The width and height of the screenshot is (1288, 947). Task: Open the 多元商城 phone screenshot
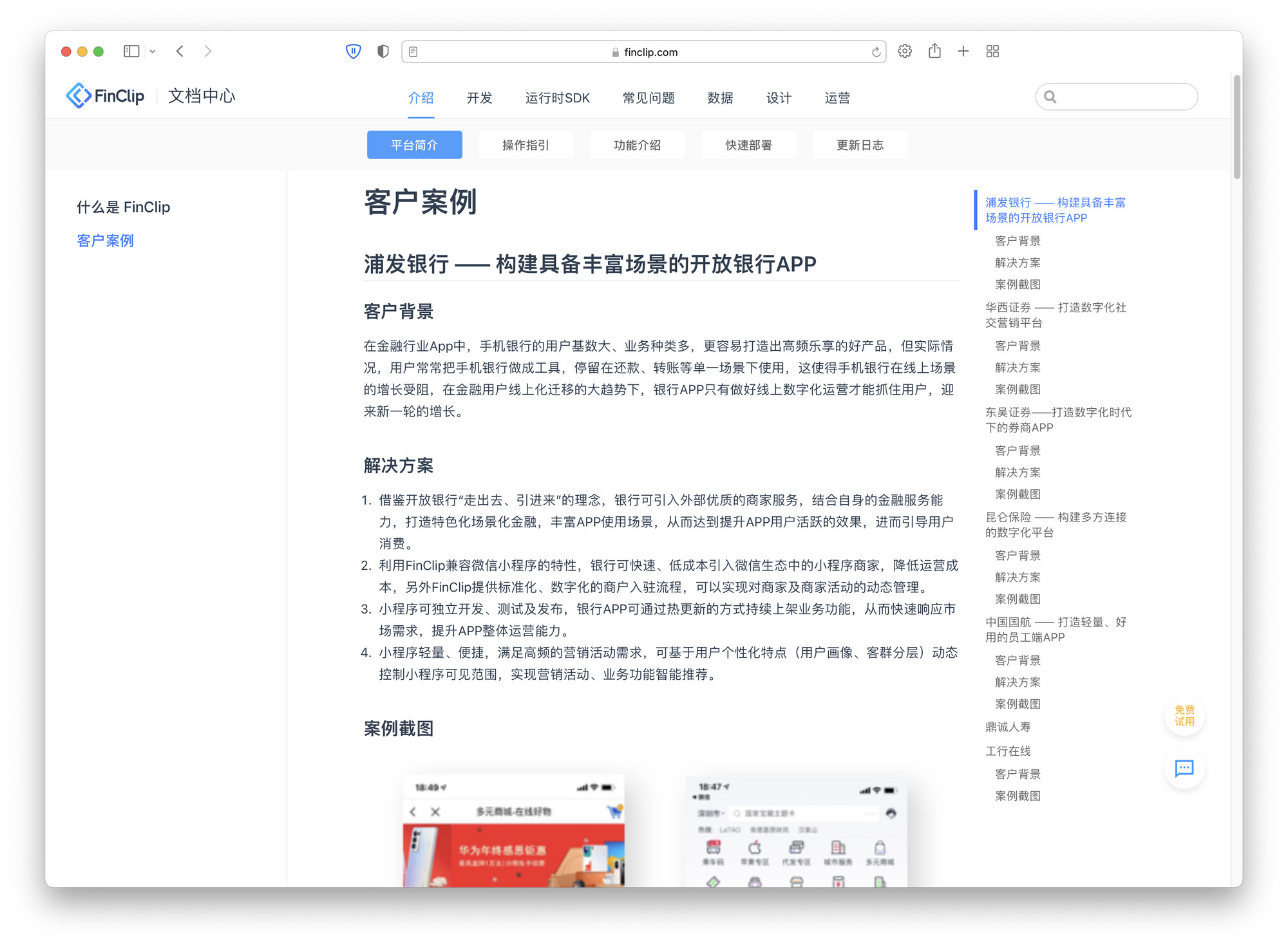click(513, 830)
